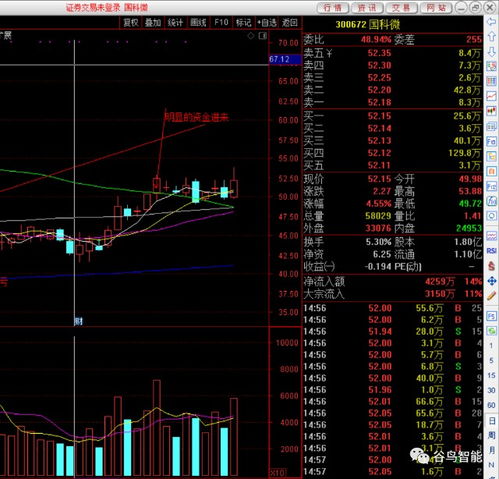Click the back arrow icon in sidebar
This screenshot has width=499, height=479.
pyautogui.click(x=492, y=22)
